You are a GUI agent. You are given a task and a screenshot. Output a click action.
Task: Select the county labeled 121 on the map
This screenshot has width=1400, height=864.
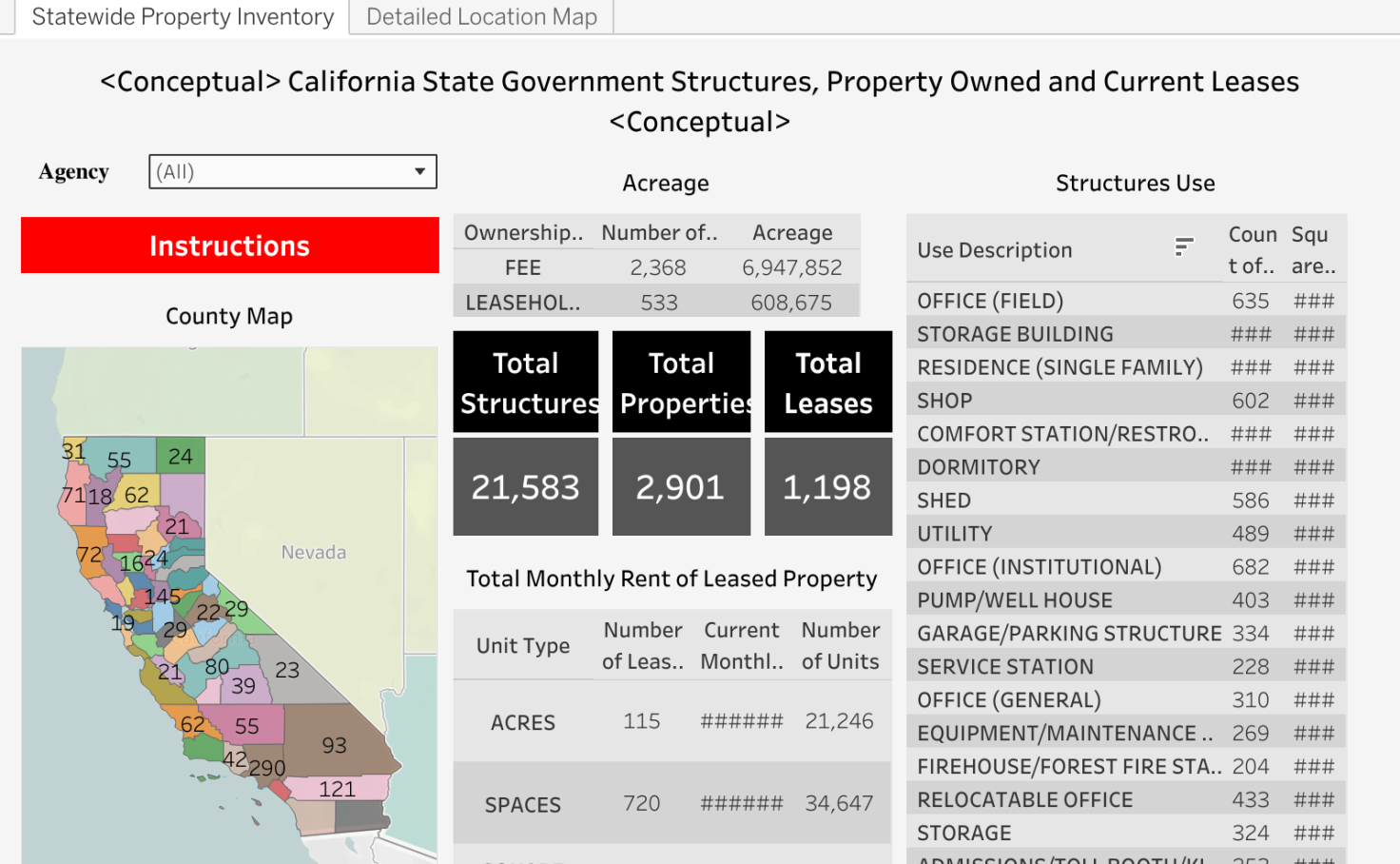coord(337,789)
